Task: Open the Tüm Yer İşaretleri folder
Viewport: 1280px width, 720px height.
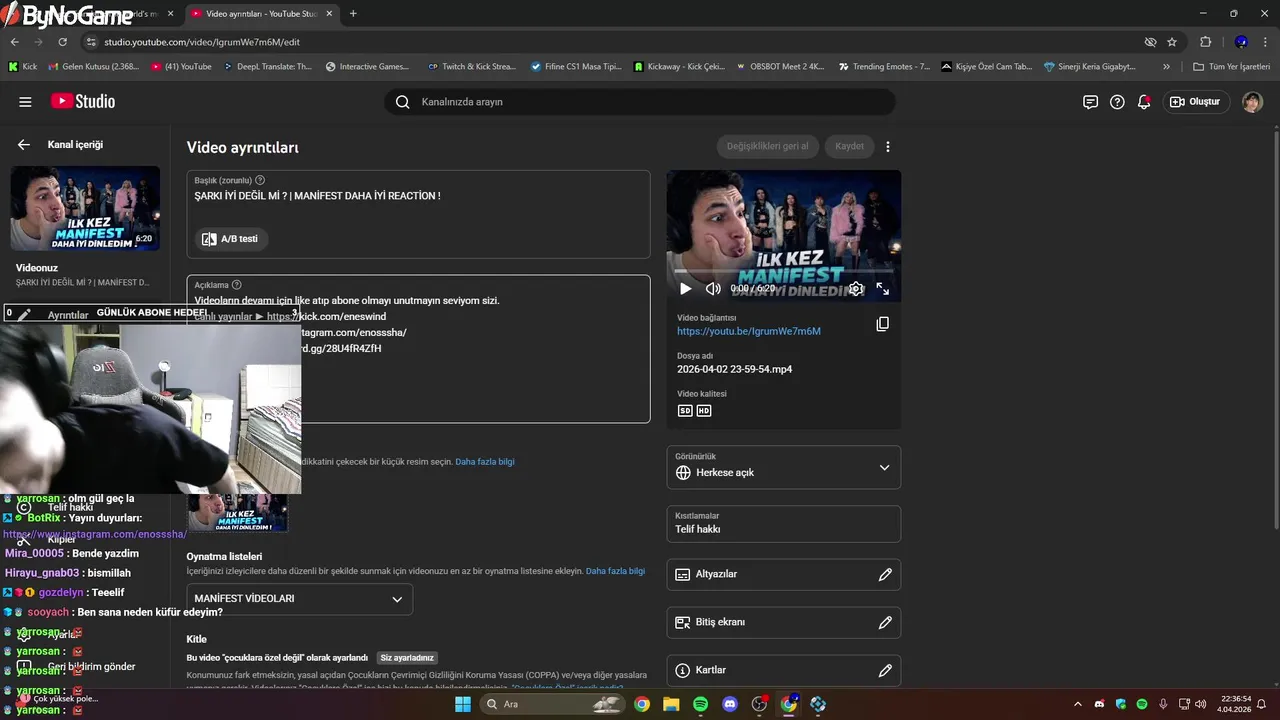Action: [x=1231, y=67]
